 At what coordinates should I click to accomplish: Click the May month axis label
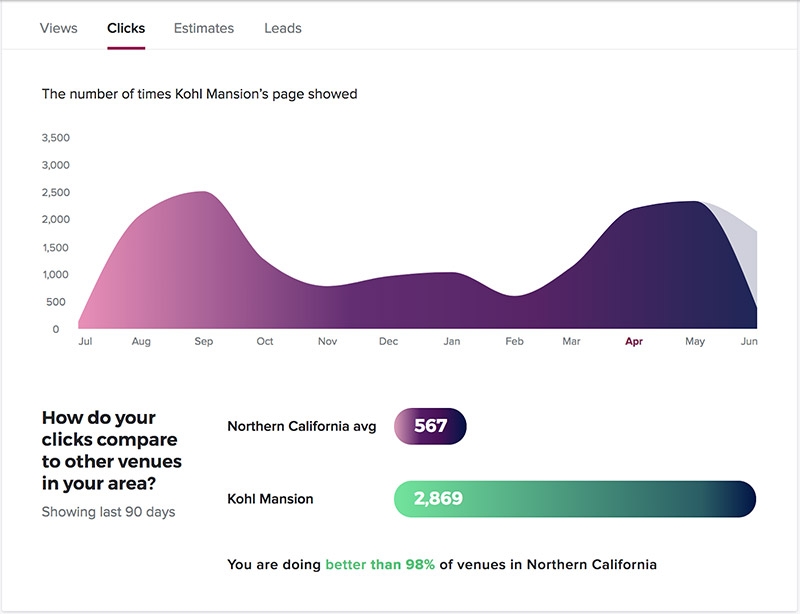click(694, 341)
